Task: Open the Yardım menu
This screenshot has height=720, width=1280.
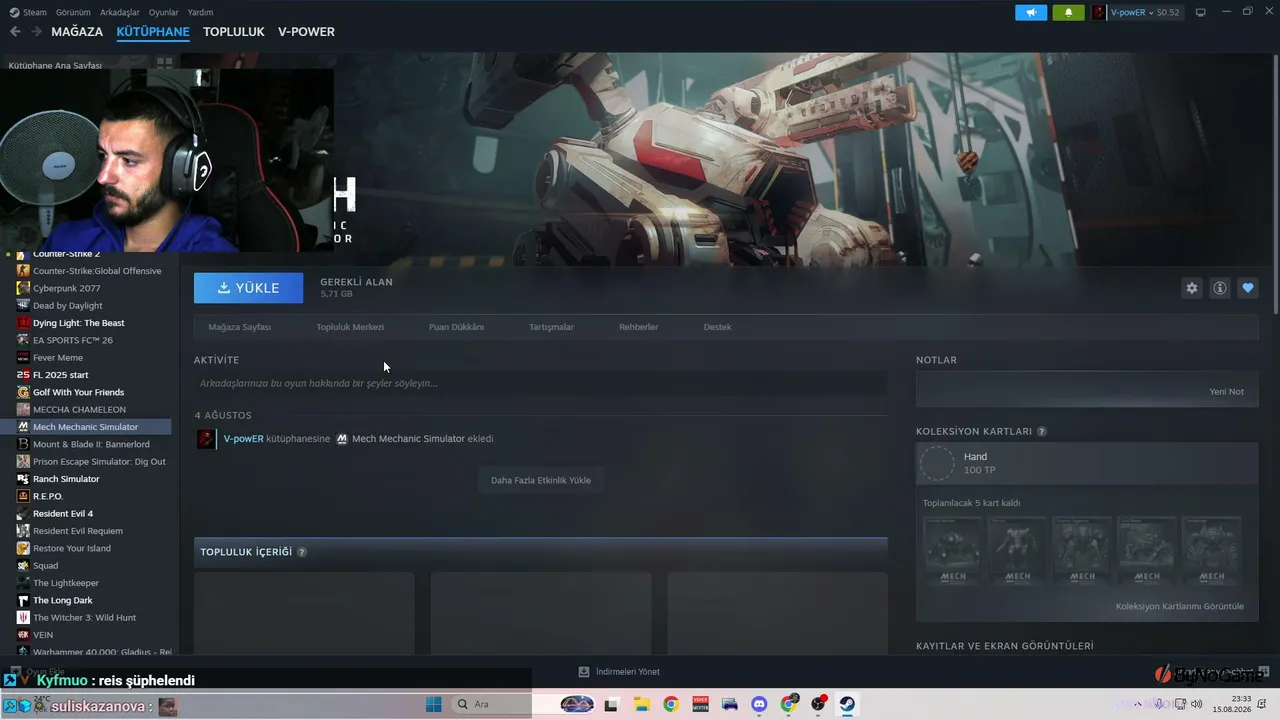Action: [x=200, y=12]
